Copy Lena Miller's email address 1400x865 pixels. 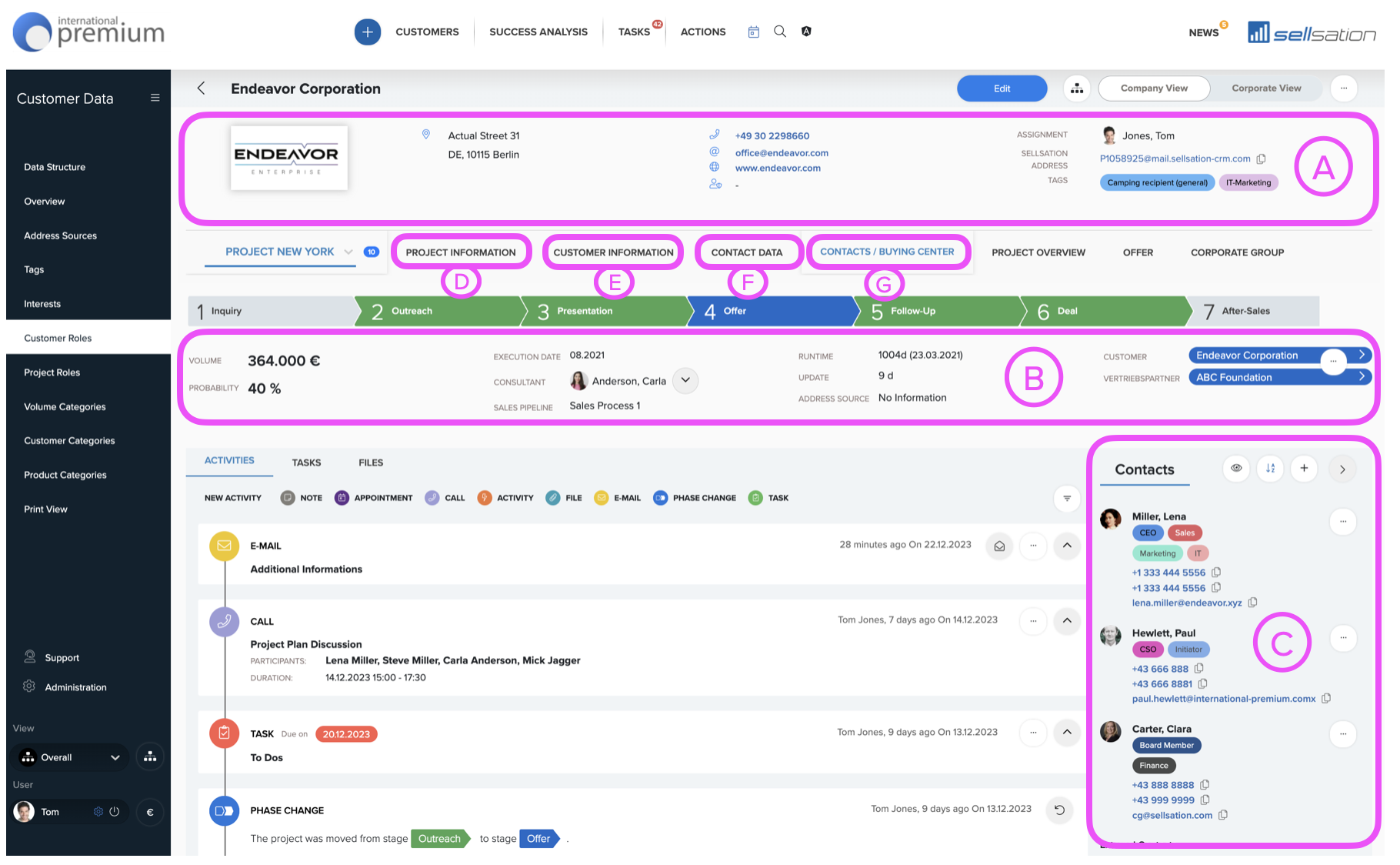pos(1253,603)
